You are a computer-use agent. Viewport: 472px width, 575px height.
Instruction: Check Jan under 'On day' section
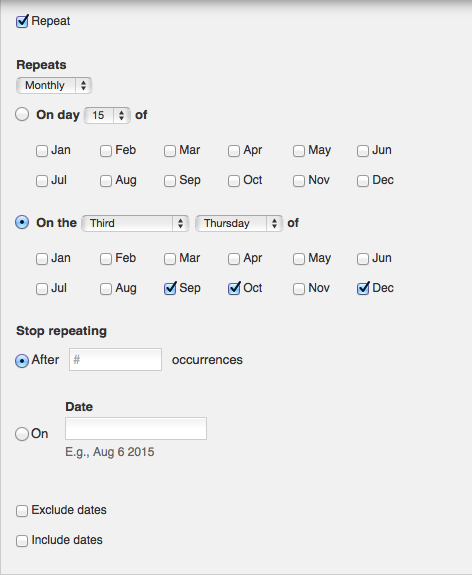pos(42,151)
